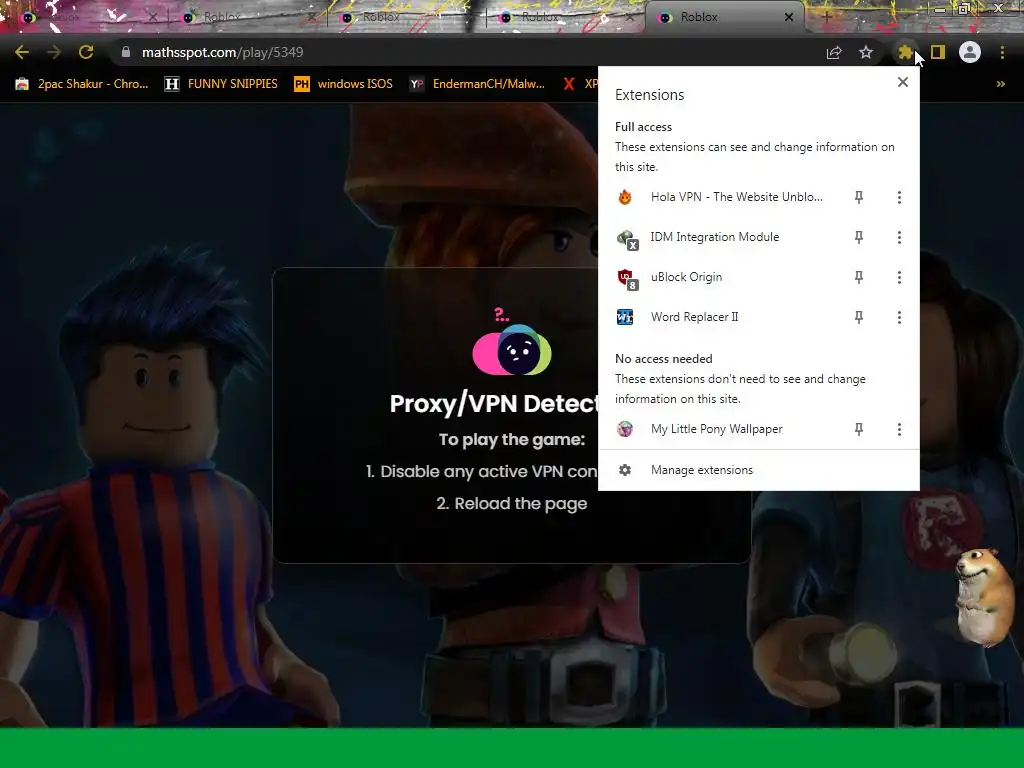Open the EndermanCH/Malw... bookmark
This screenshot has width=1024, height=768.
tap(477, 84)
